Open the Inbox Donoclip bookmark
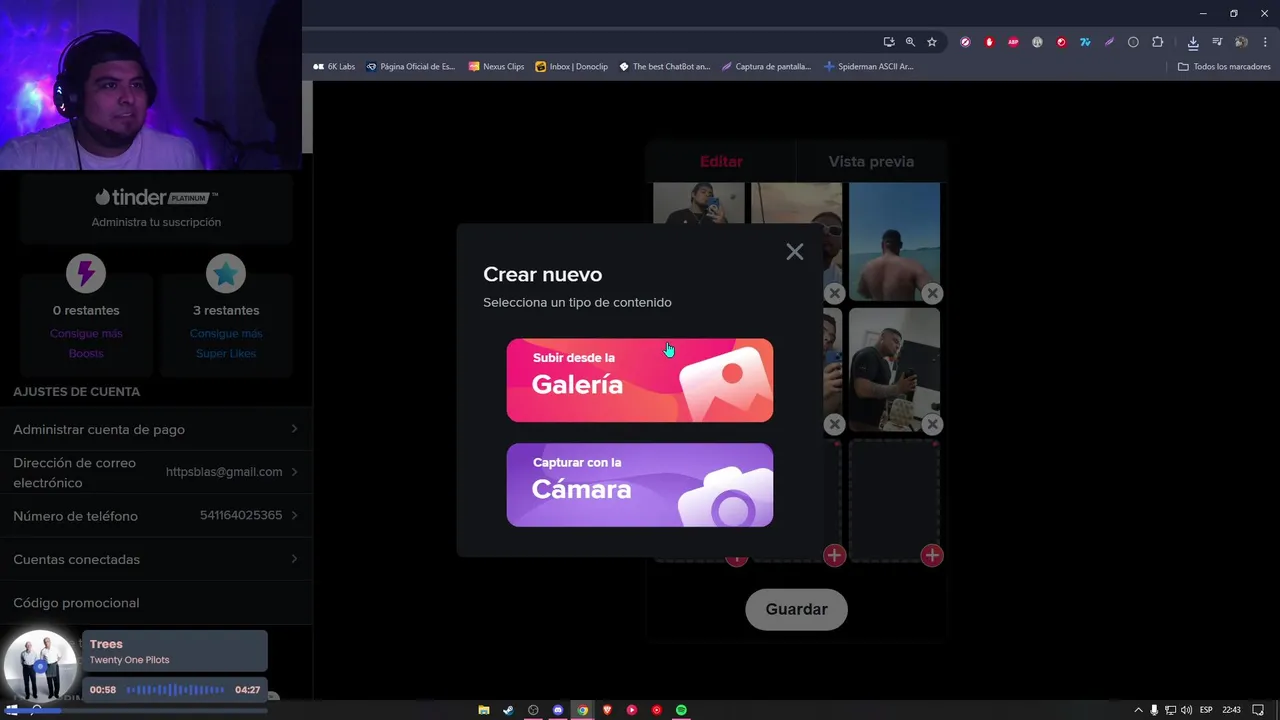This screenshot has height=720, width=1280. tap(572, 67)
